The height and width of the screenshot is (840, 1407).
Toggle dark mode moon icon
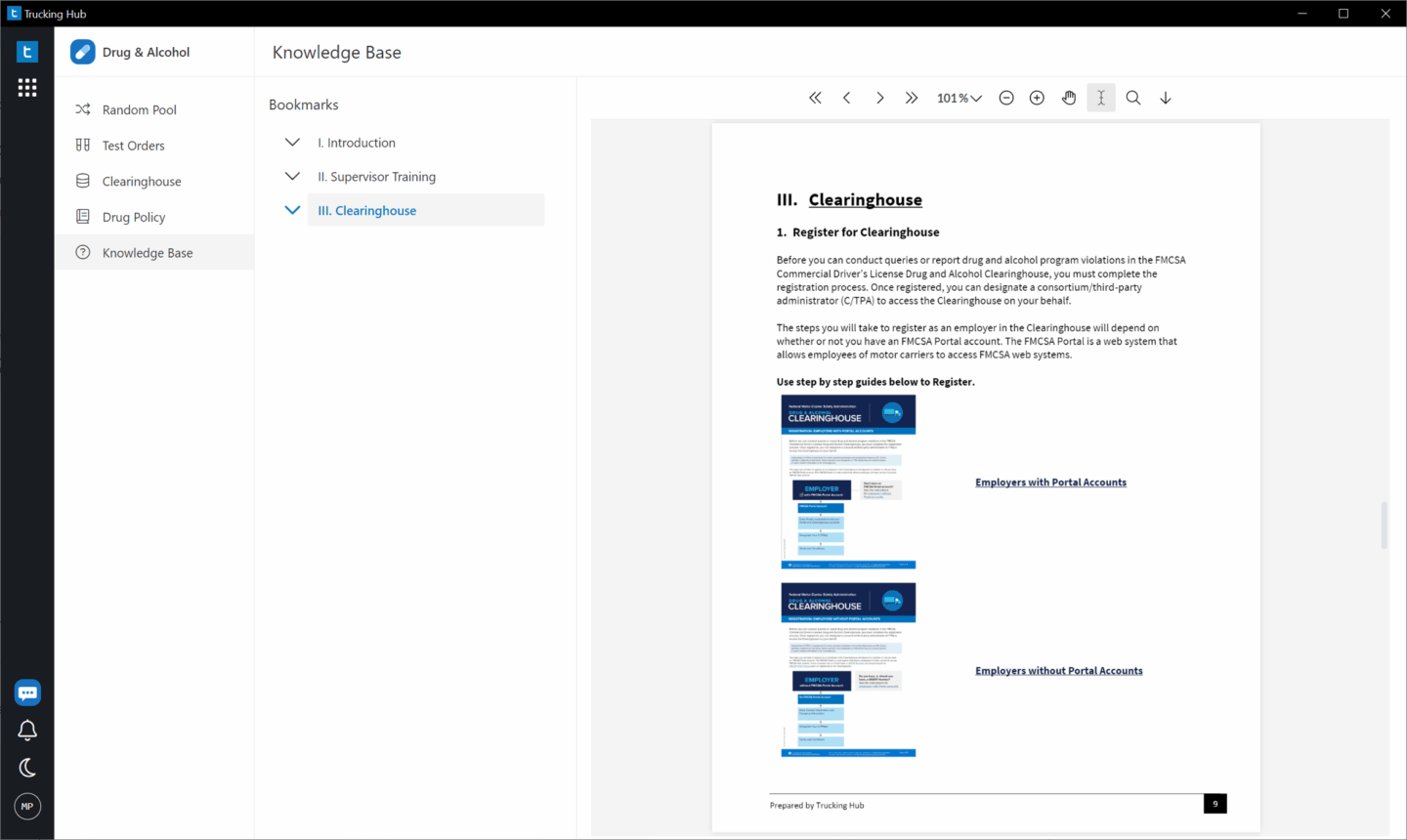tap(27, 768)
